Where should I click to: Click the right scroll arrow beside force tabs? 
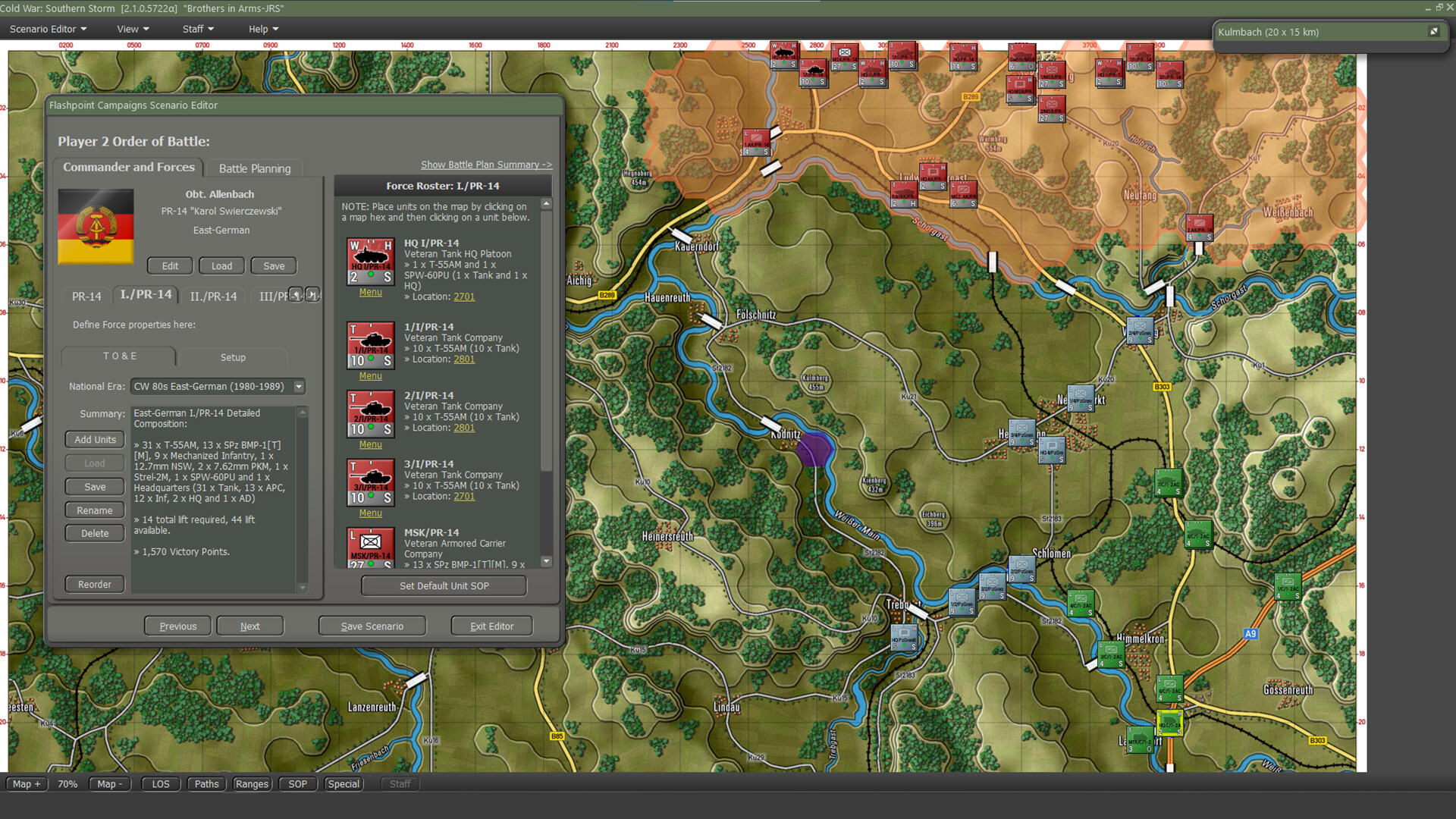tap(313, 295)
